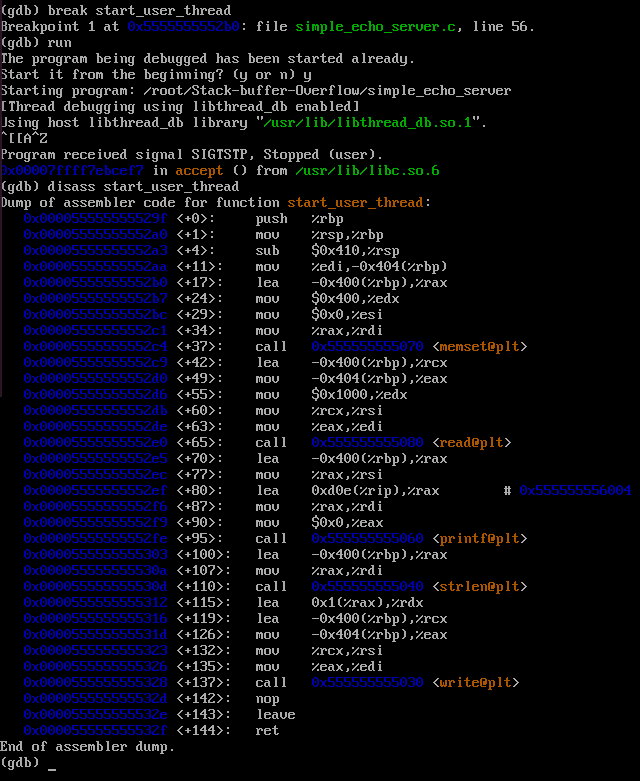Click the '(gdb) run' command line

click(36, 42)
